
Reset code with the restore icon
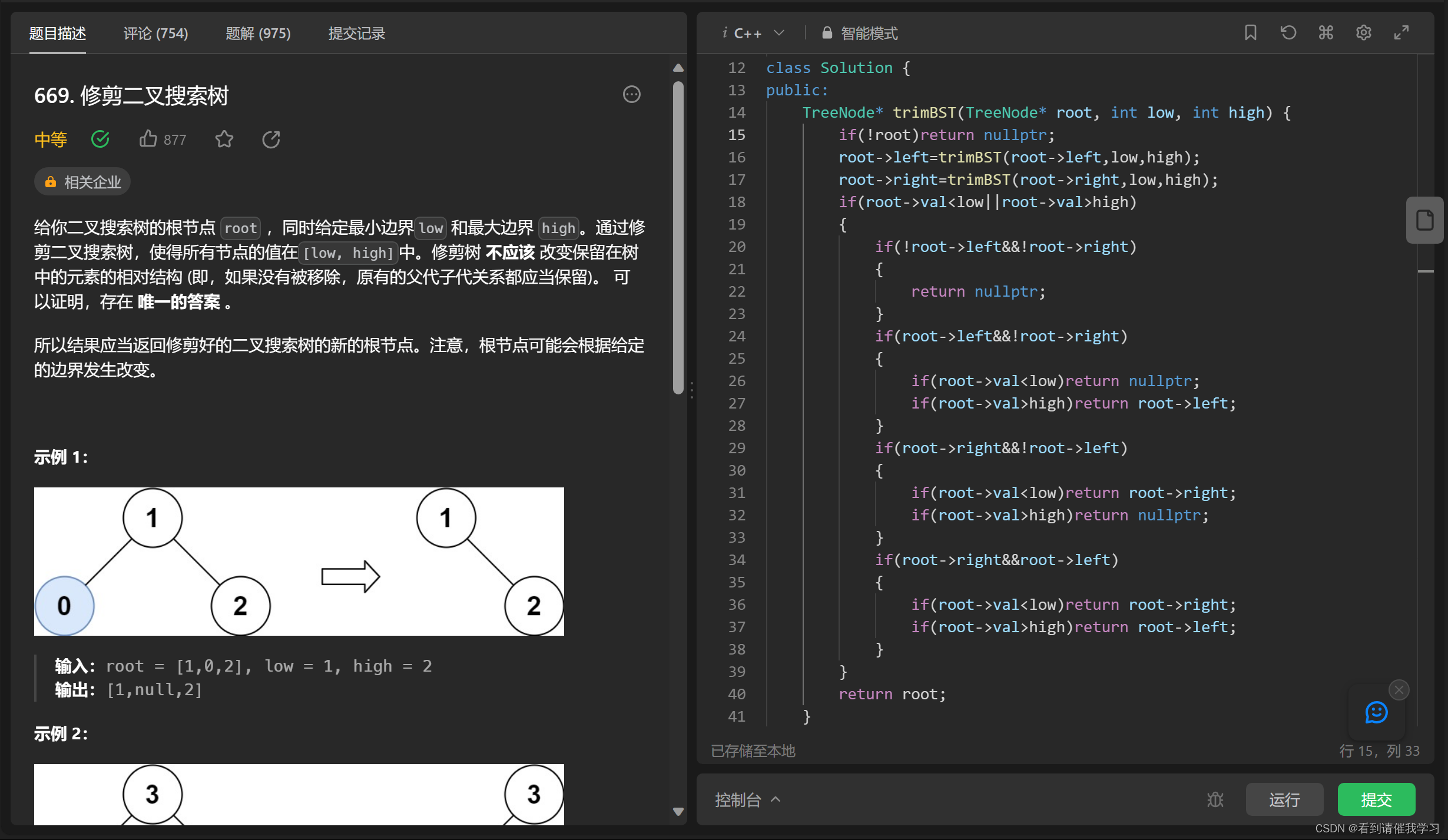pyautogui.click(x=1288, y=32)
